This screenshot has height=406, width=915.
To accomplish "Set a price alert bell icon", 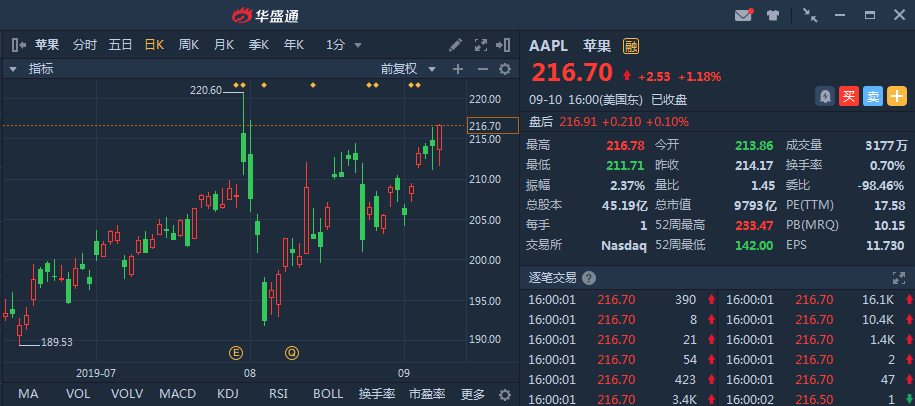I will (825, 96).
